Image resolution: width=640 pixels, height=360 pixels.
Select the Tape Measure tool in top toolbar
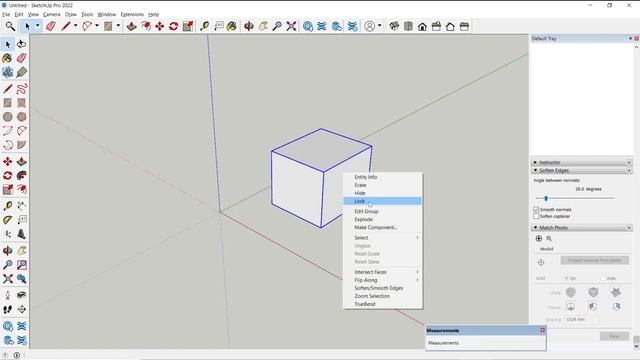(x=204, y=27)
